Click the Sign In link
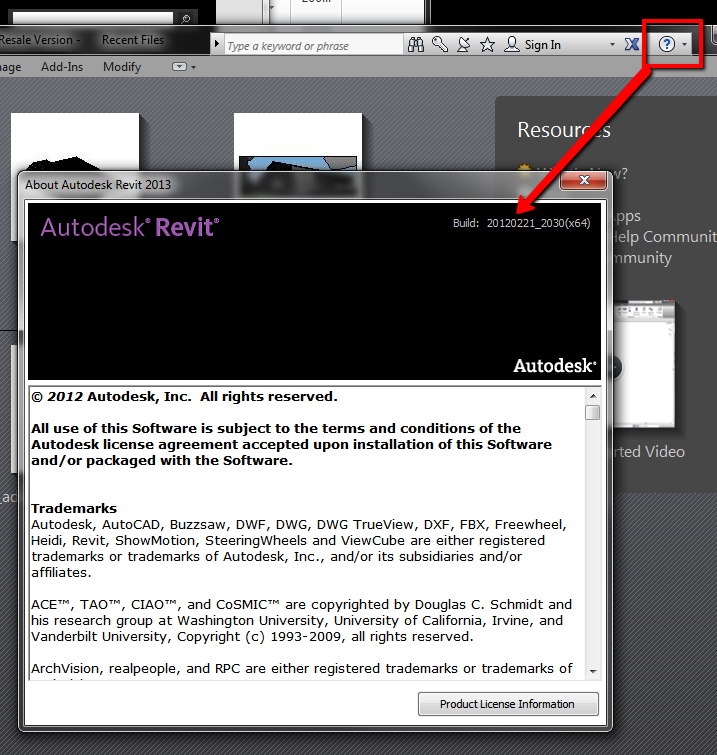Viewport: 717px width, 755px height. 543,45
